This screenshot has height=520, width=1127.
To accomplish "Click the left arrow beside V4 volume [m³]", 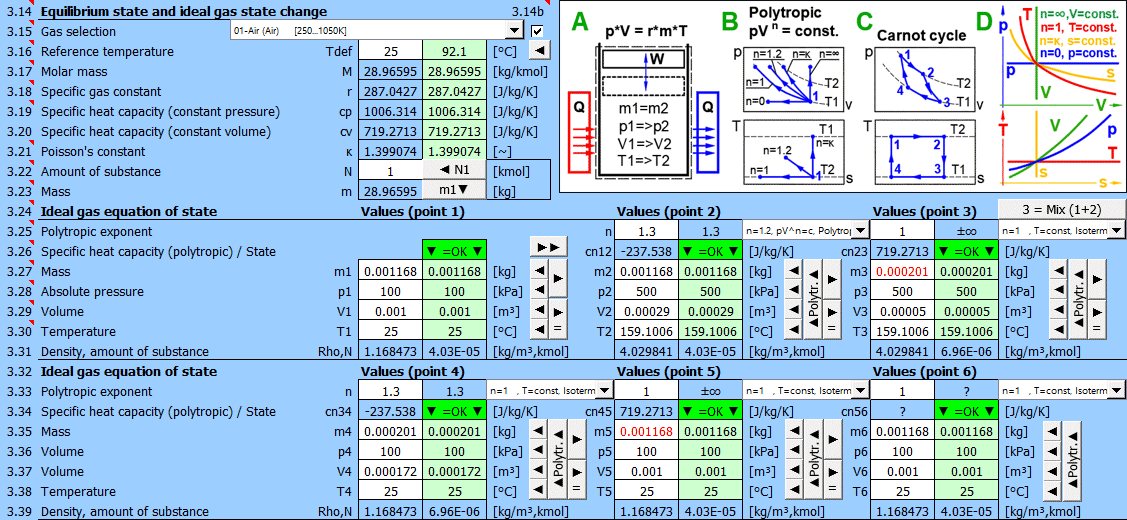I will click(x=538, y=471).
